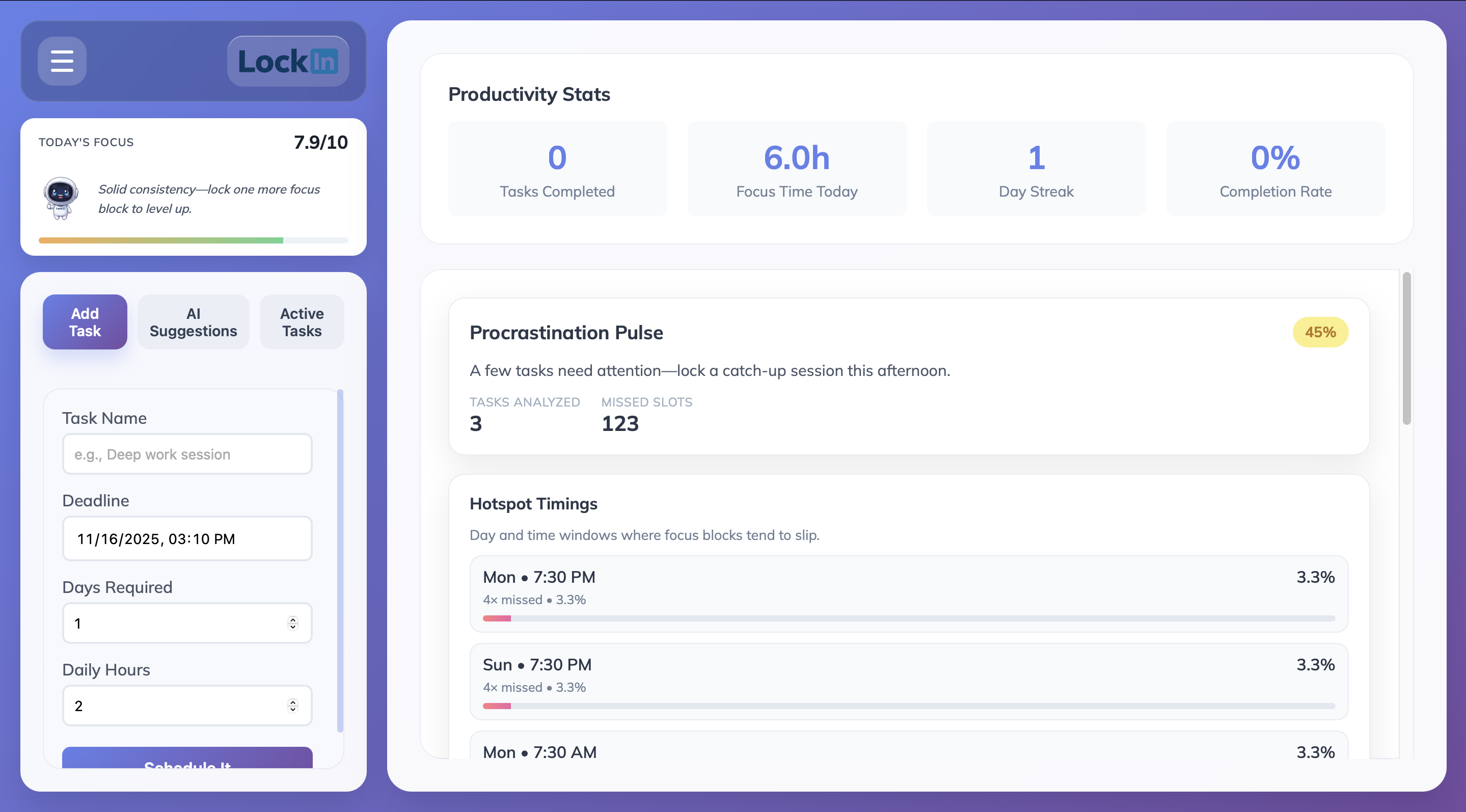Click the Days Required stepper arrows

(292, 623)
